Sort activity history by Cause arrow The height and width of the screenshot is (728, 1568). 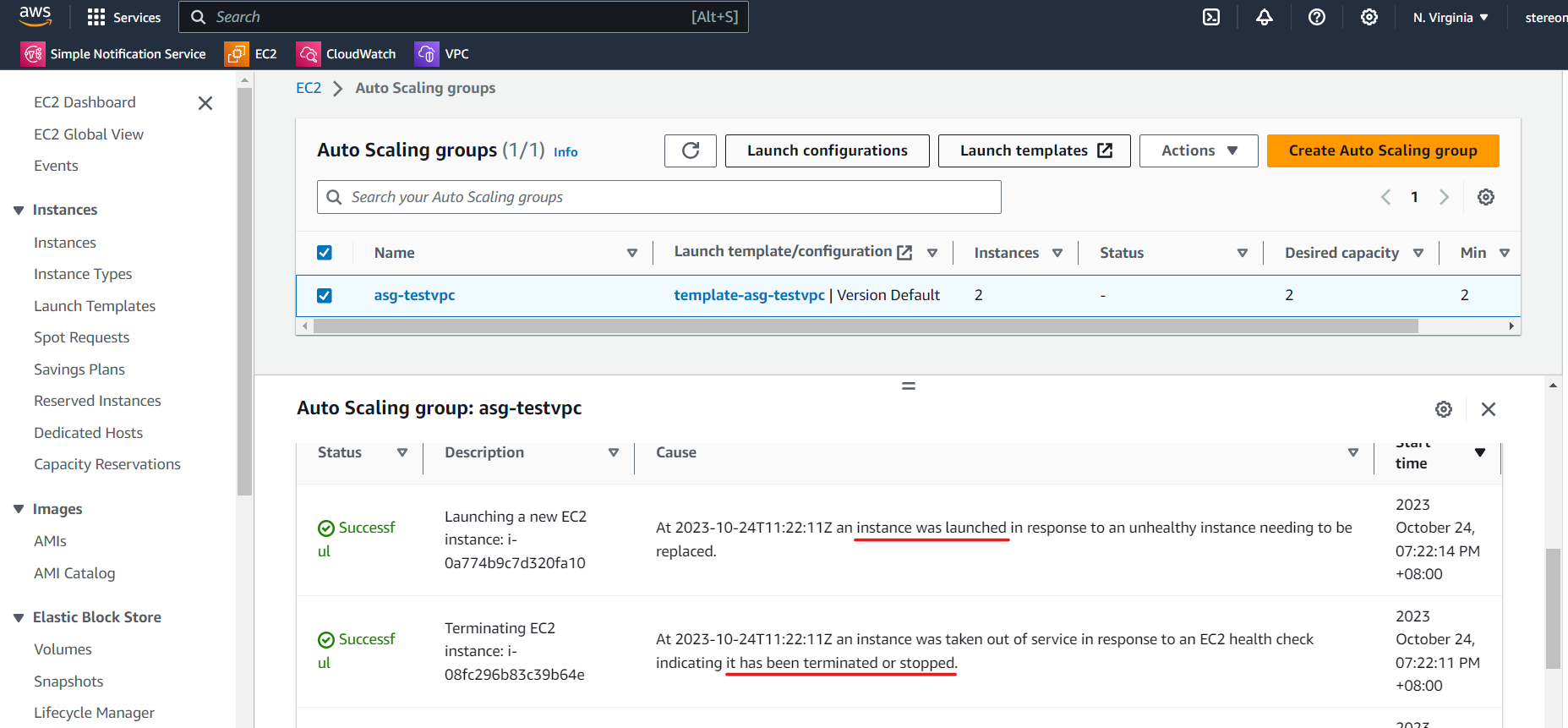(1353, 452)
